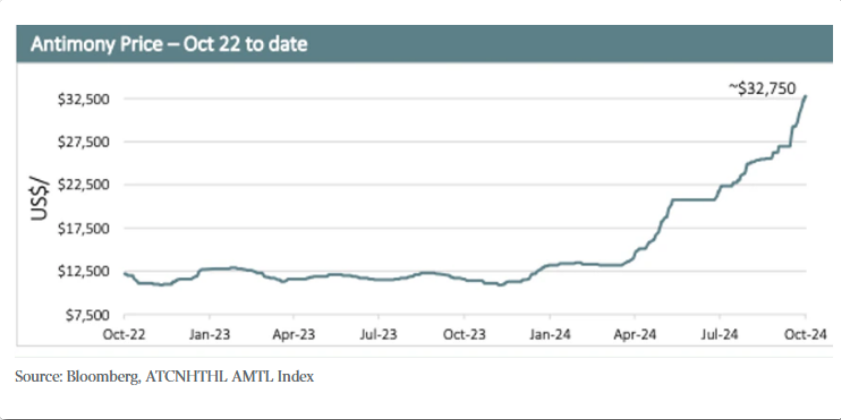Click the 'Source: Bloomberg, ATCNHTHL AMTL Index' text
The image size is (841, 420).
click(x=165, y=376)
